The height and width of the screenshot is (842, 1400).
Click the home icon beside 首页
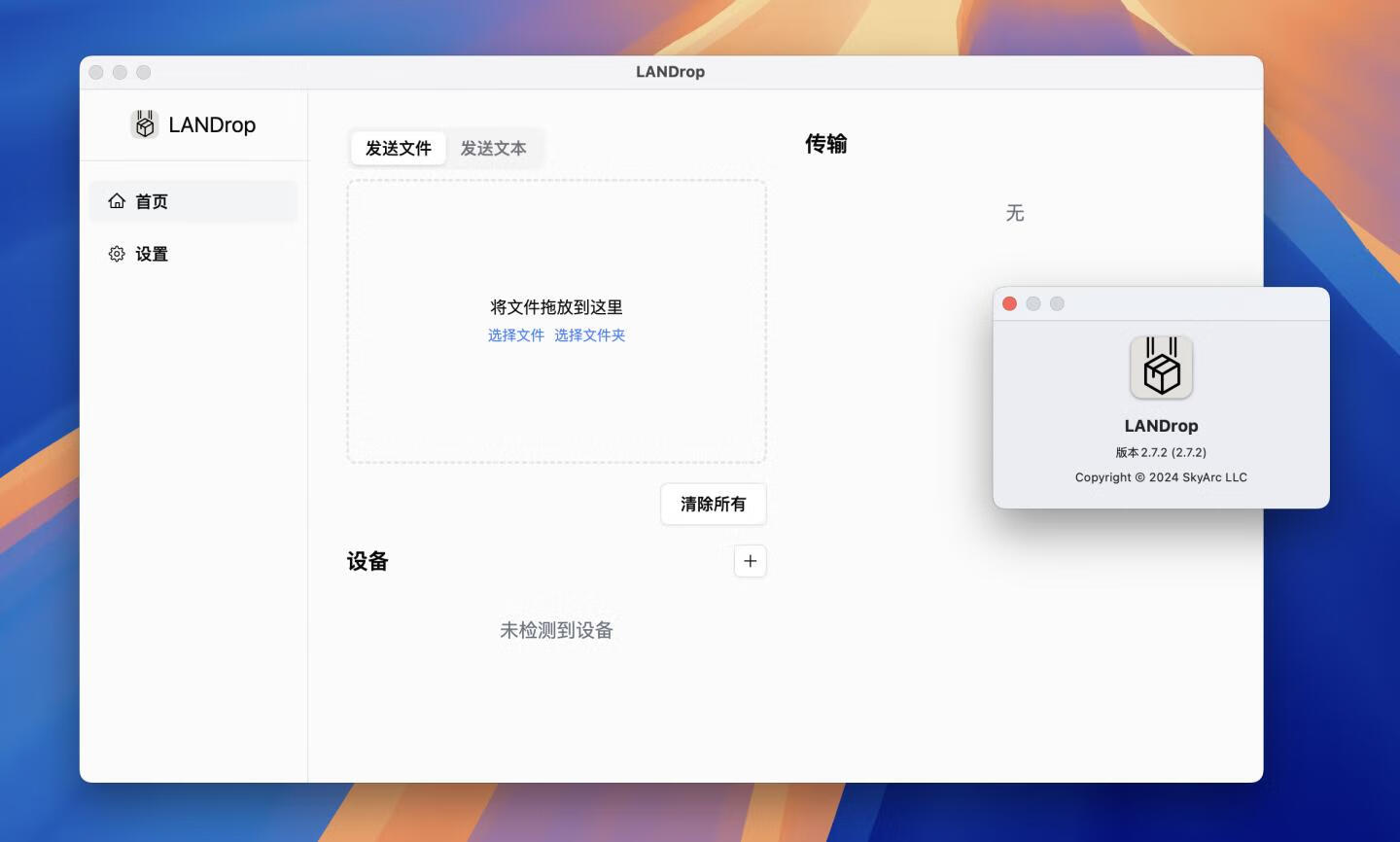[x=117, y=201]
